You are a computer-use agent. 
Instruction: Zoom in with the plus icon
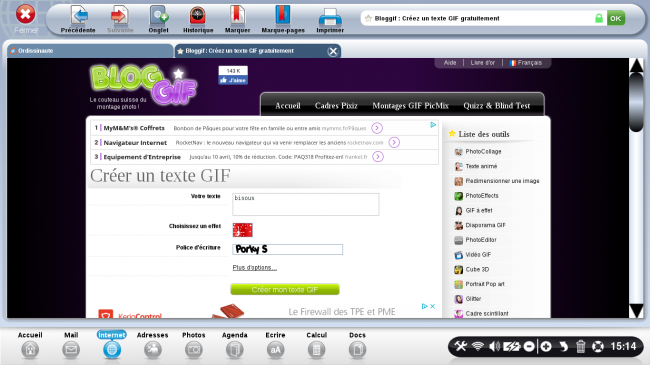tap(546, 346)
